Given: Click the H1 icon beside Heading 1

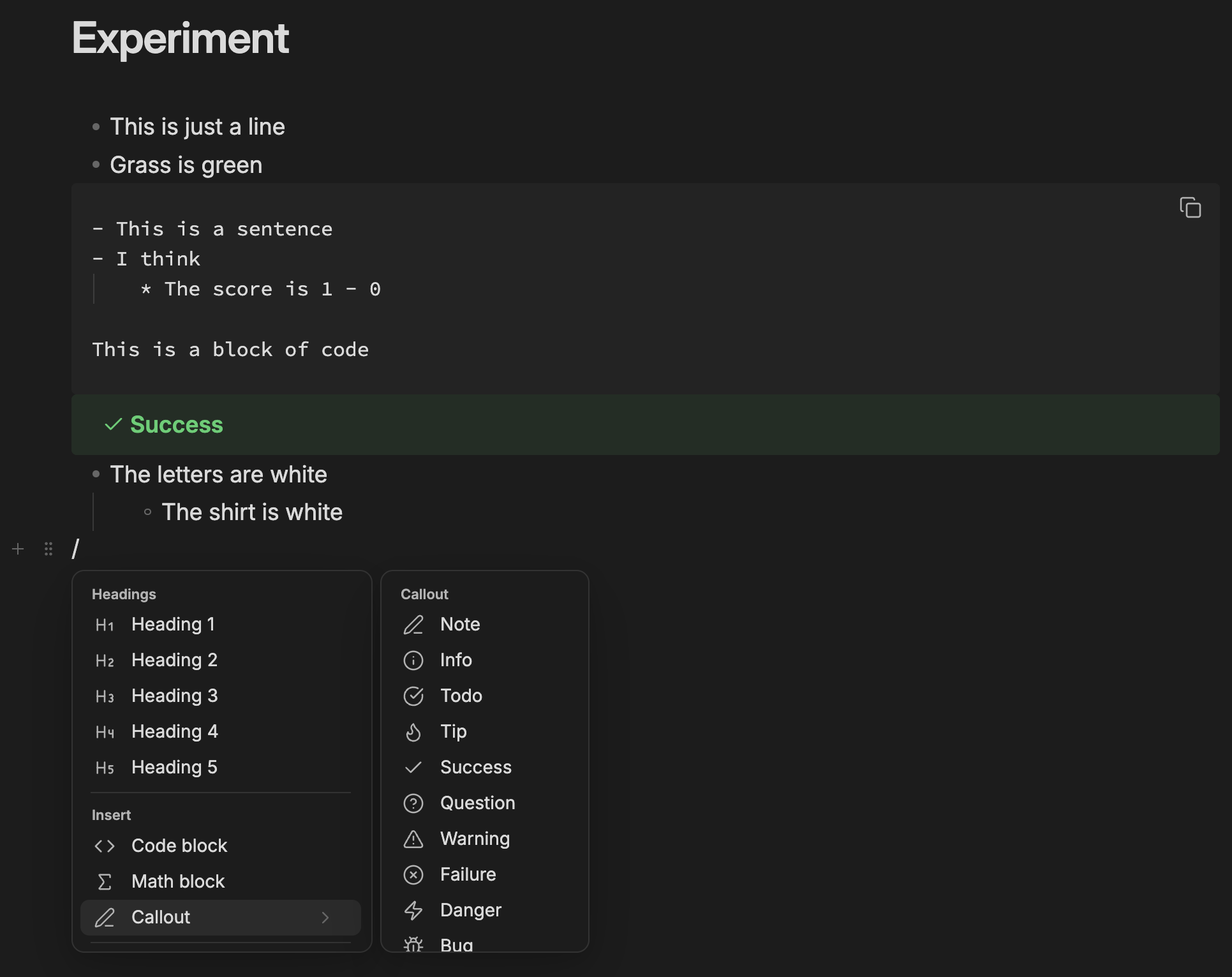Looking at the screenshot, I should [x=105, y=625].
